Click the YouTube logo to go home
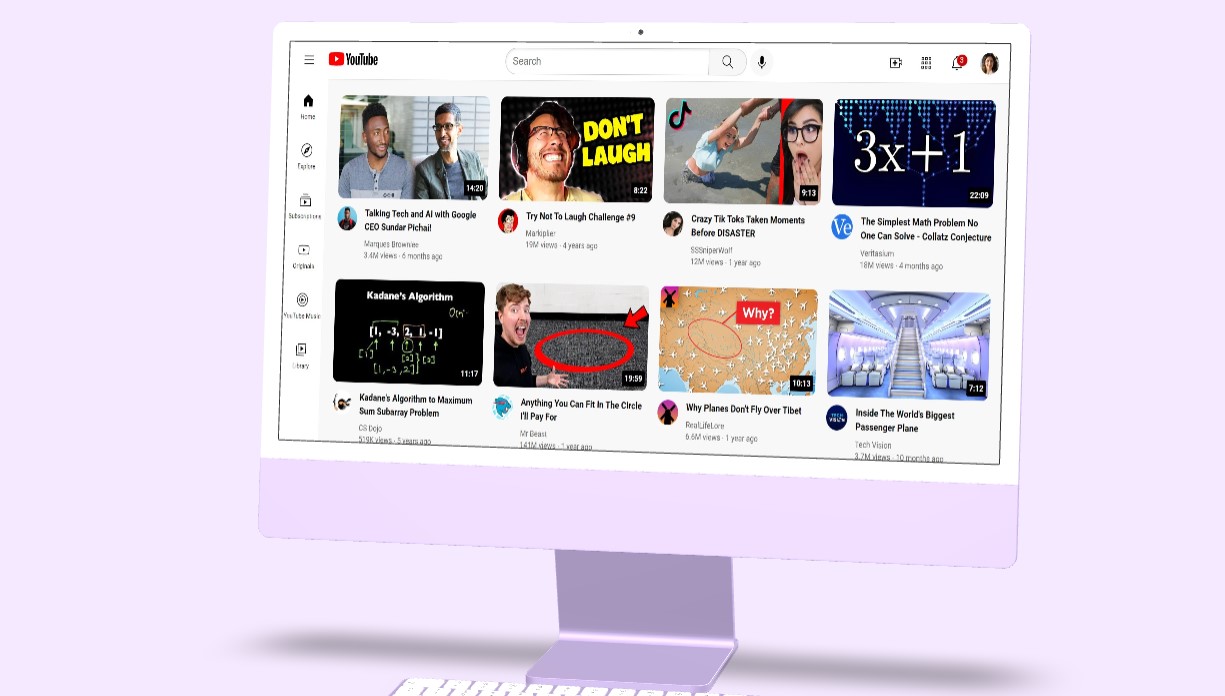The image size is (1225, 696). point(353,60)
